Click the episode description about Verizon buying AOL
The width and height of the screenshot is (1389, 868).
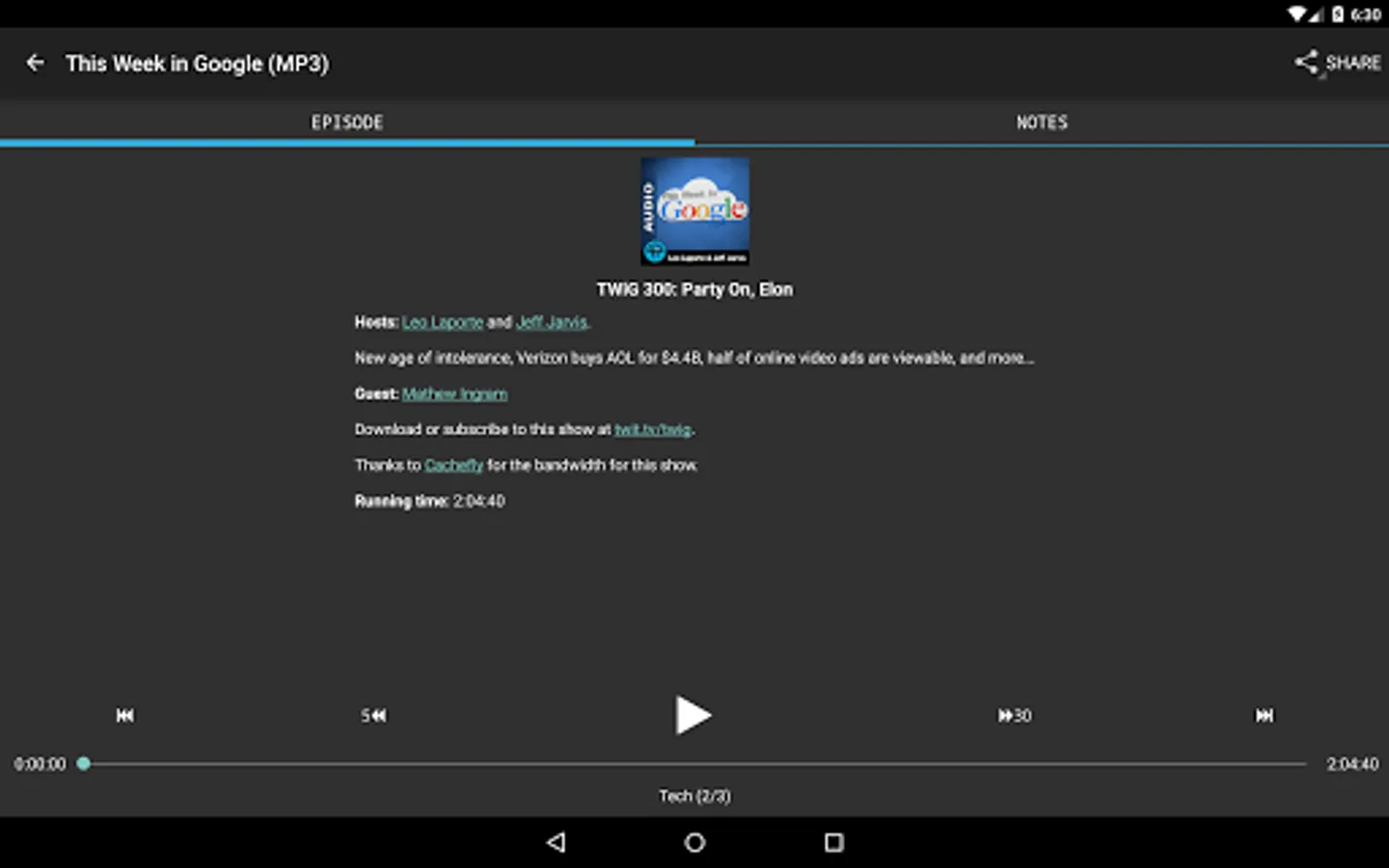pyautogui.click(x=694, y=358)
